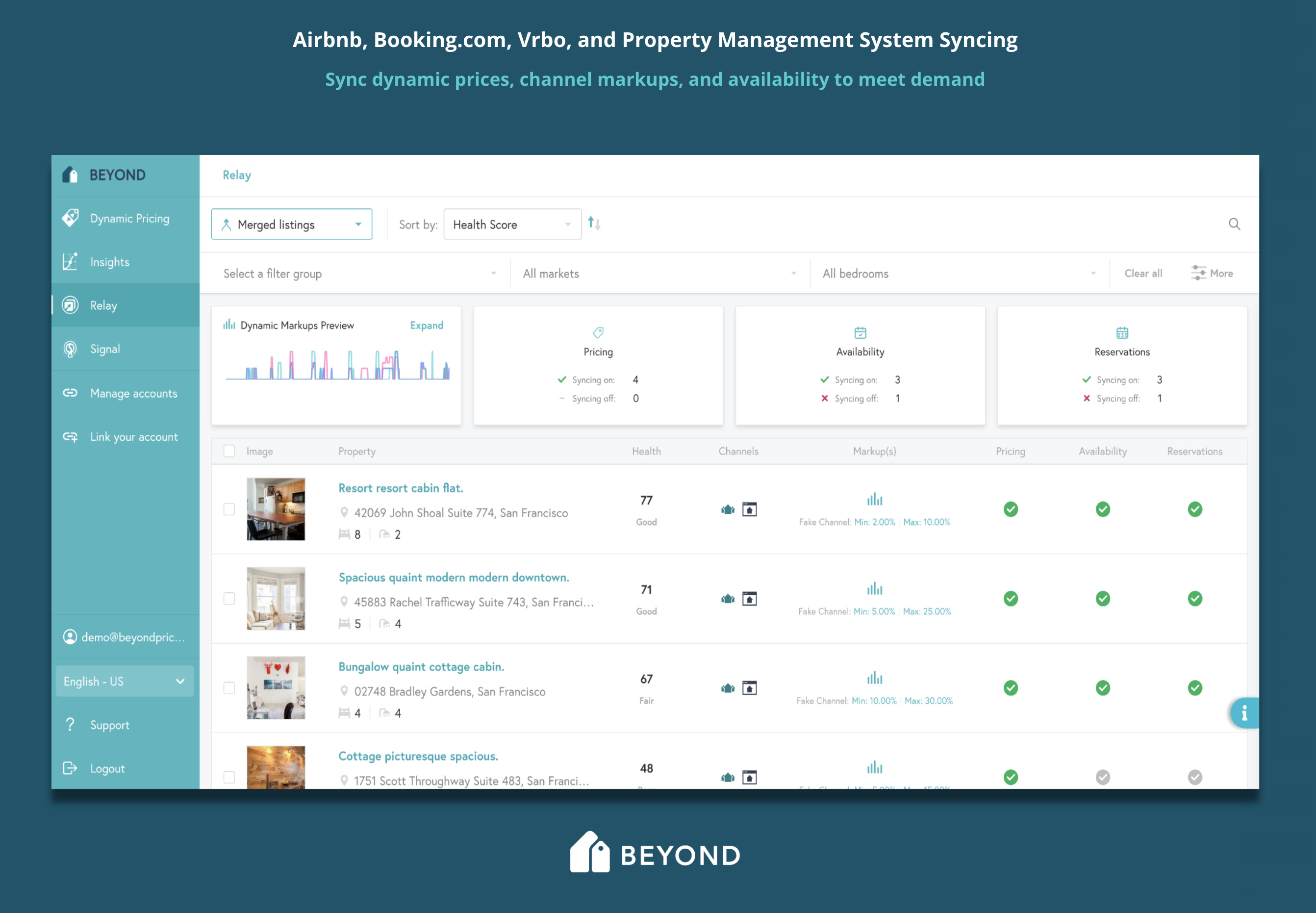Image resolution: width=1316 pixels, height=913 pixels.
Task: Click Beyond home logo in sidebar
Action: click(70, 175)
